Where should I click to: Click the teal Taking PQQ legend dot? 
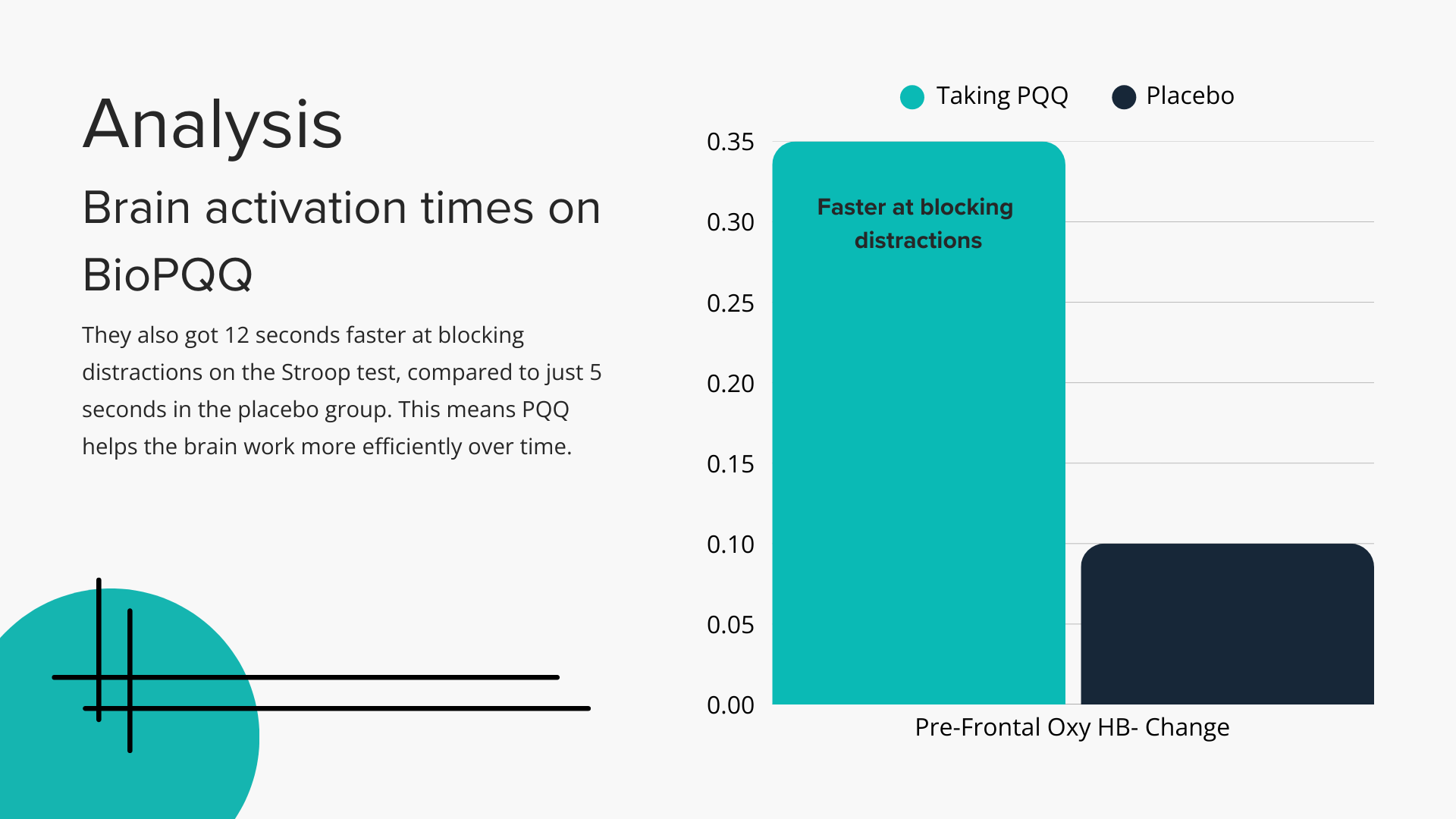[912, 97]
